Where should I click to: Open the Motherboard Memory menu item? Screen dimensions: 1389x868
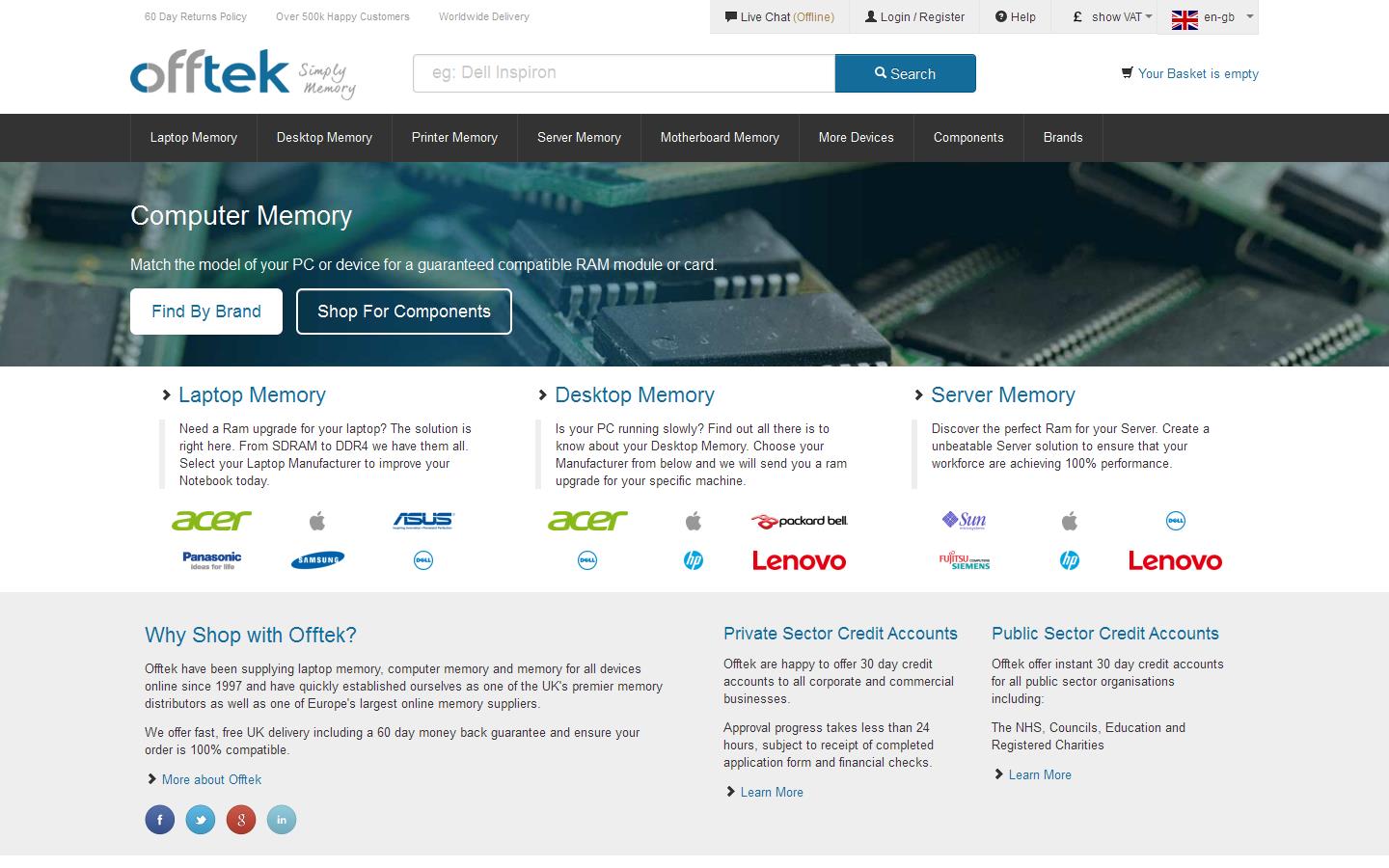point(720,137)
